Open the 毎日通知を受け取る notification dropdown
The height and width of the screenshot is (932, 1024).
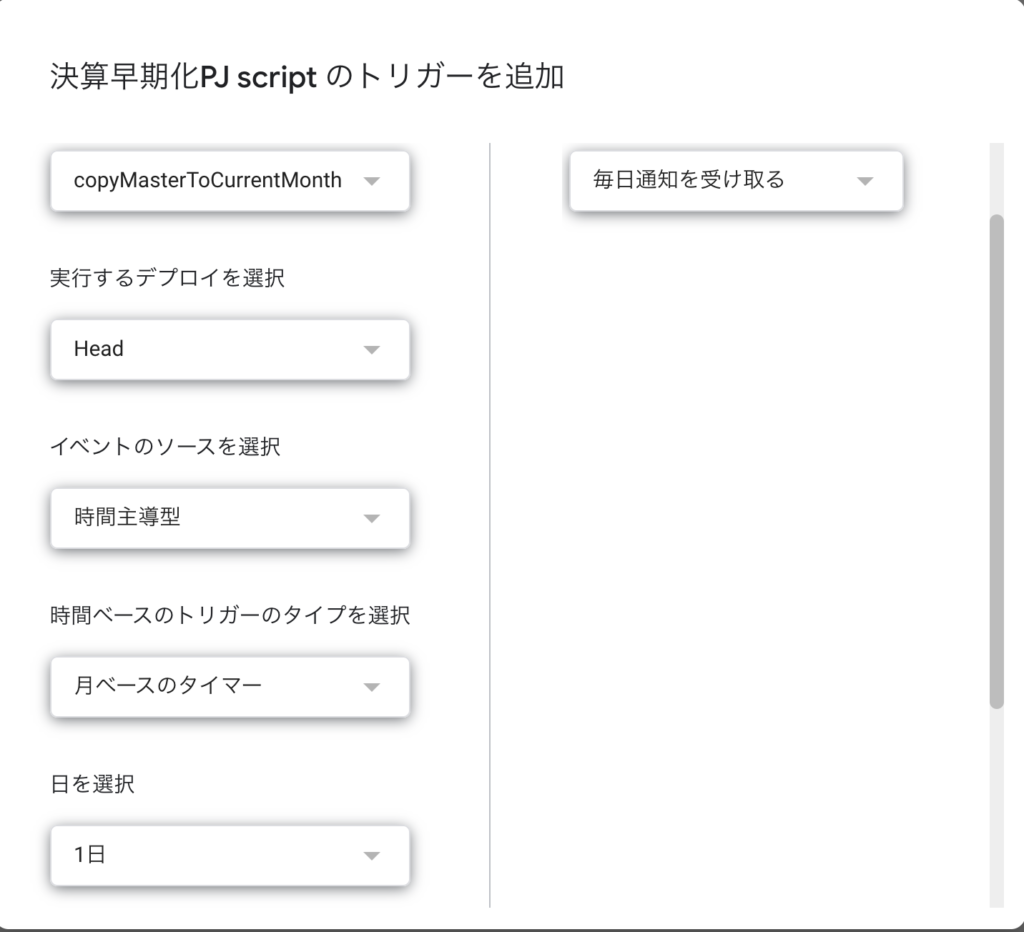coord(736,181)
